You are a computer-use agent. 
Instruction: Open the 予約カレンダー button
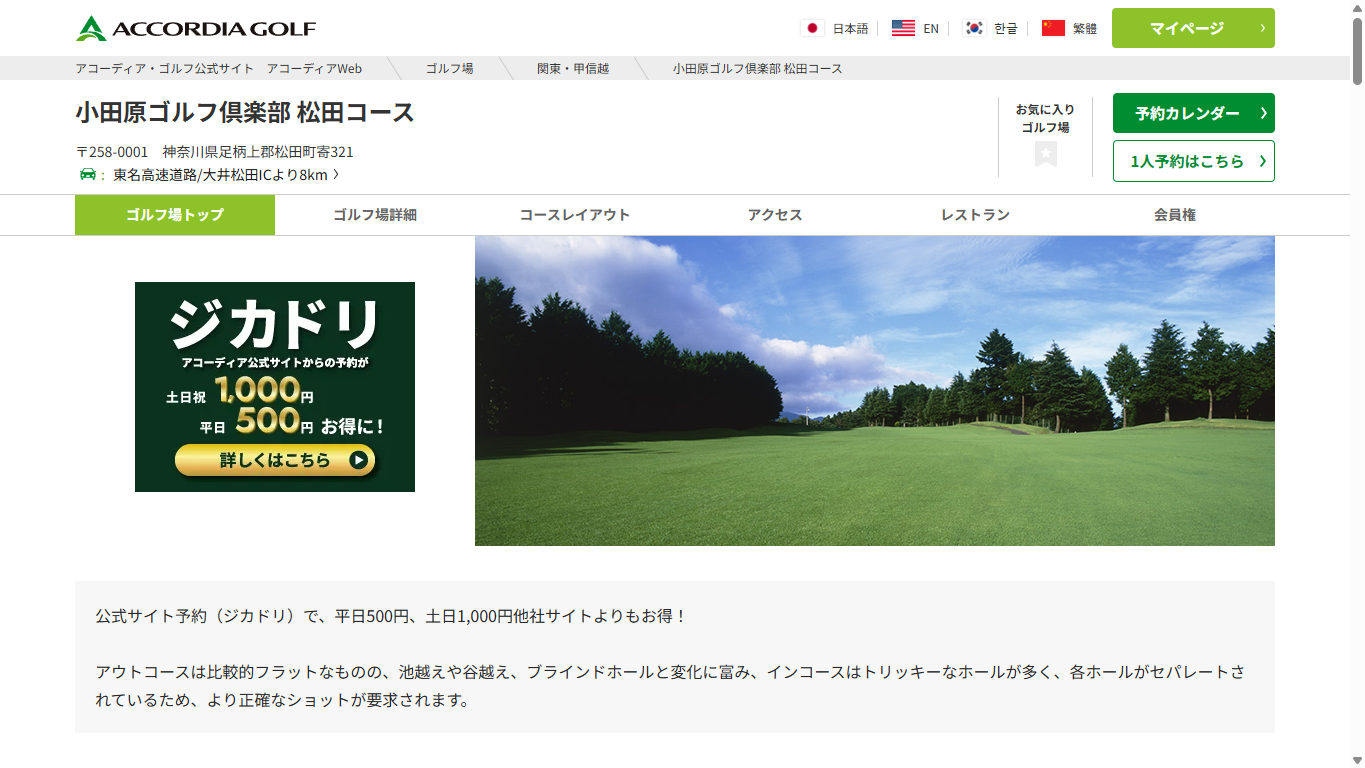(1193, 113)
